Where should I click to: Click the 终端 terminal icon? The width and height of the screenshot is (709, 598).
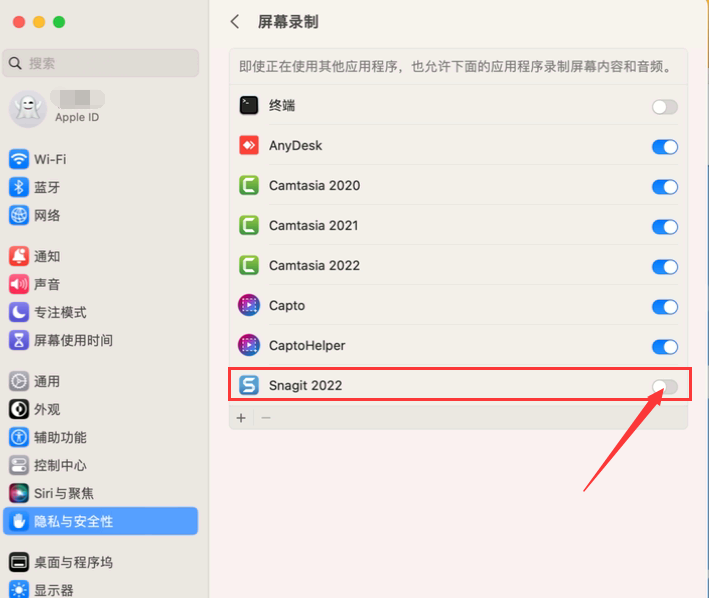(249, 105)
